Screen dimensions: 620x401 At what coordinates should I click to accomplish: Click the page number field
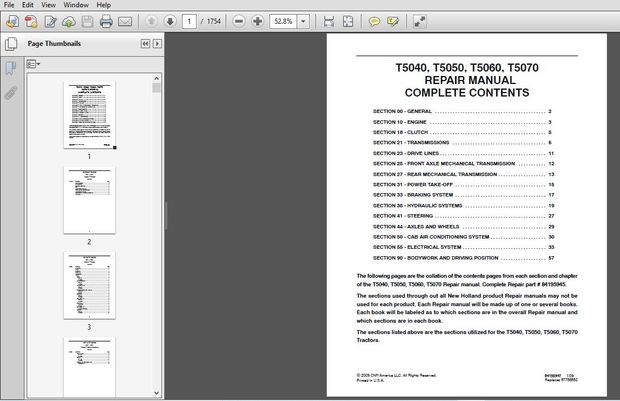189,21
